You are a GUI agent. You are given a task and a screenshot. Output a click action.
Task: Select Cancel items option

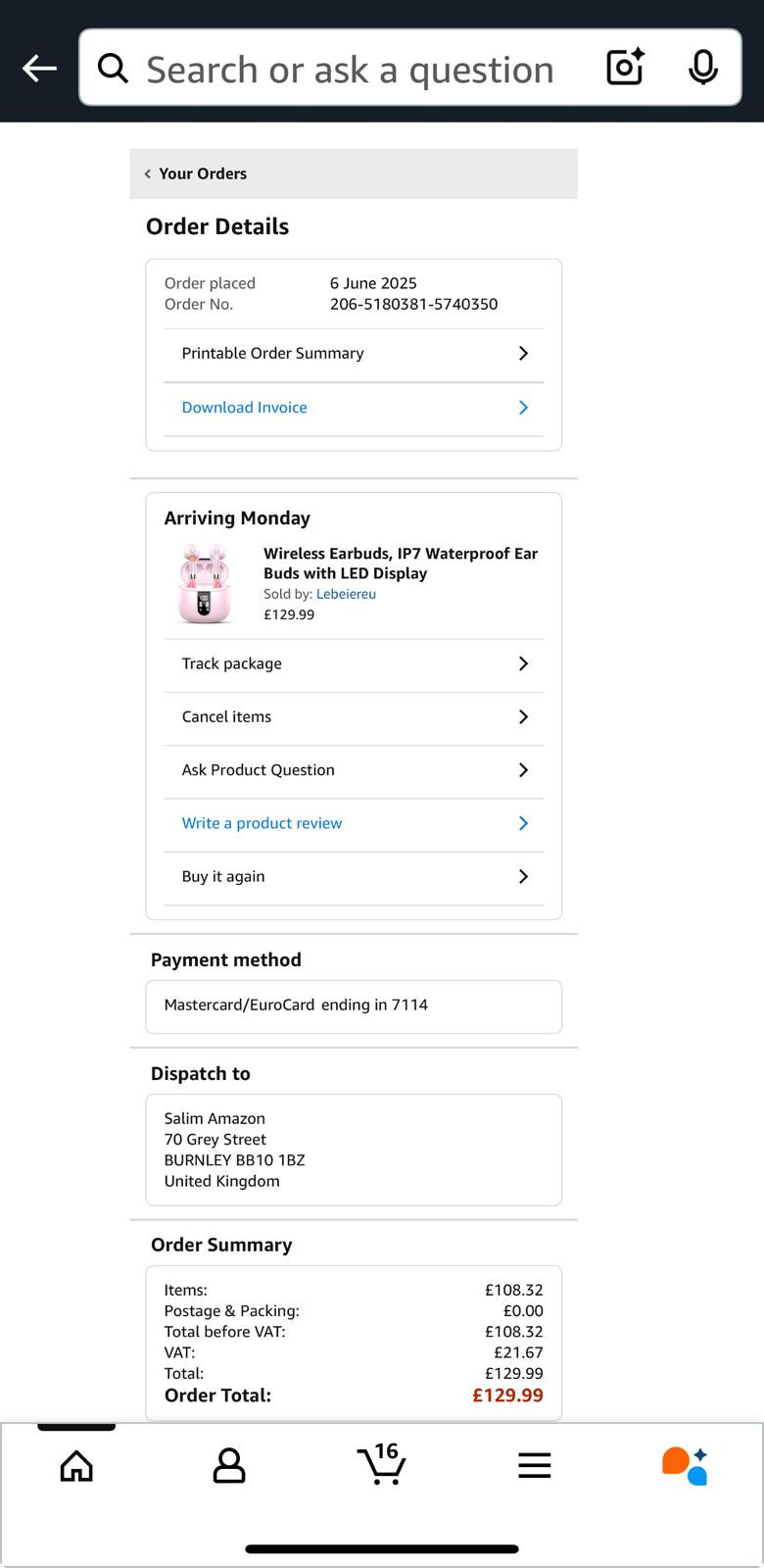pyautogui.click(x=354, y=717)
